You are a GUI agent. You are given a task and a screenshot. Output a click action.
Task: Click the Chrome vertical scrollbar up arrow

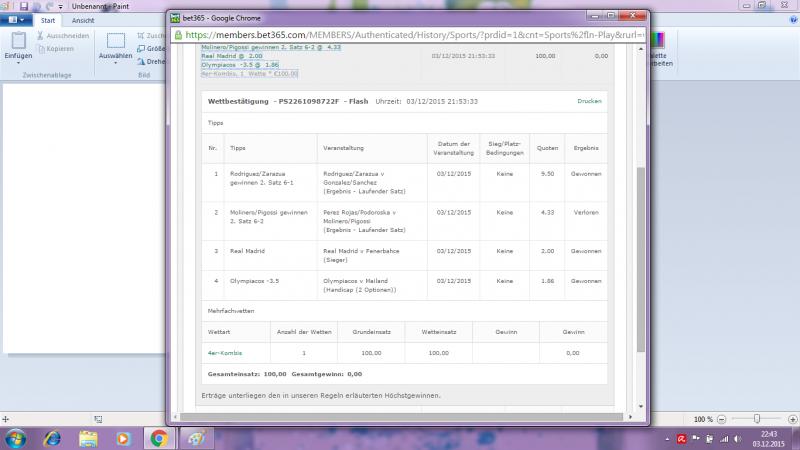pos(641,49)
